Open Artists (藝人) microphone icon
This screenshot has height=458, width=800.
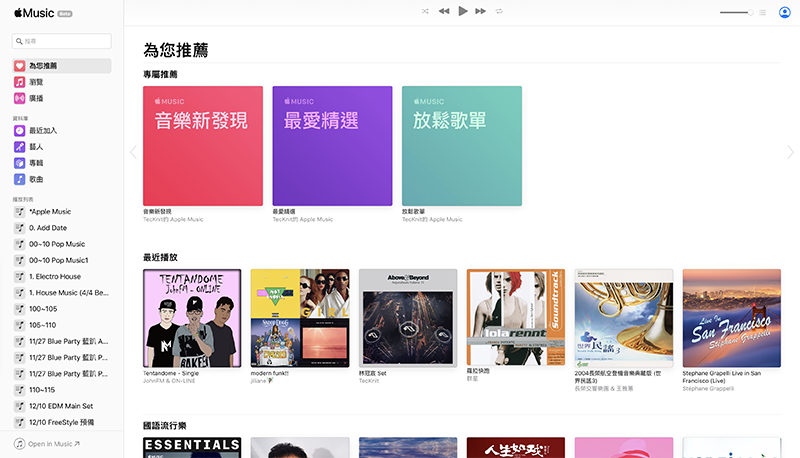coord(20,147)
